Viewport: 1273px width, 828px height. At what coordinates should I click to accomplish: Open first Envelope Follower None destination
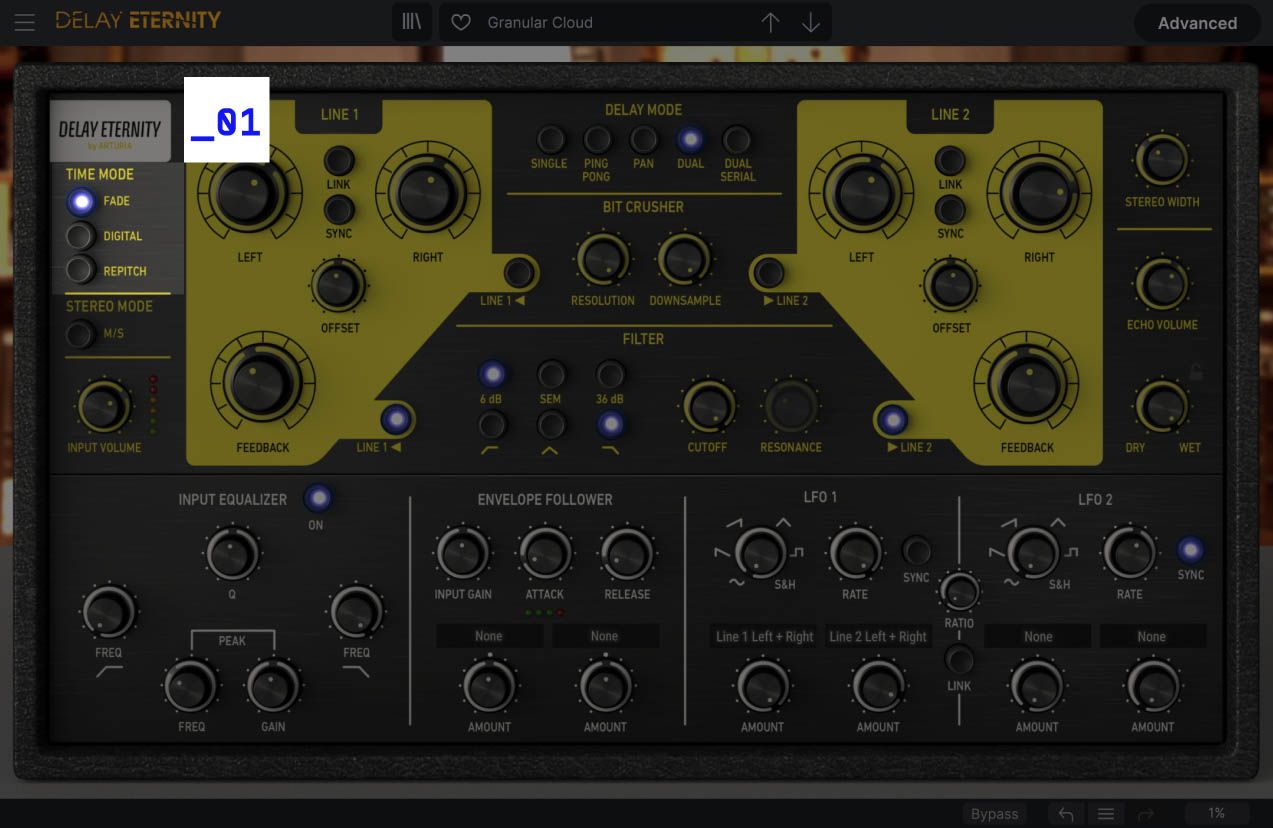point(489,636)
